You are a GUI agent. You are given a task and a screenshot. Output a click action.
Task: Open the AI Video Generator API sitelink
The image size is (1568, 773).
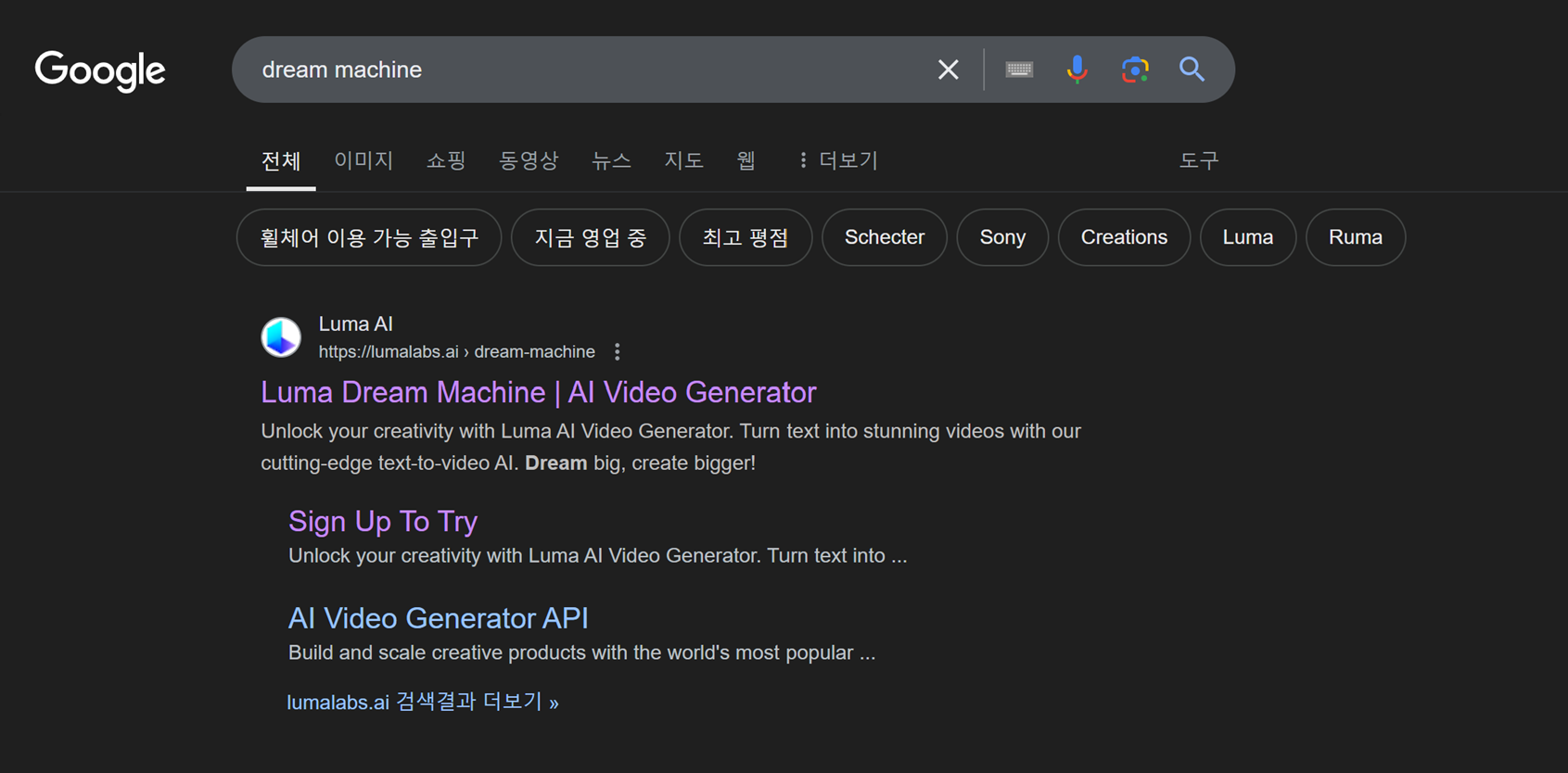pyautogui.click(x=438, y=618)
